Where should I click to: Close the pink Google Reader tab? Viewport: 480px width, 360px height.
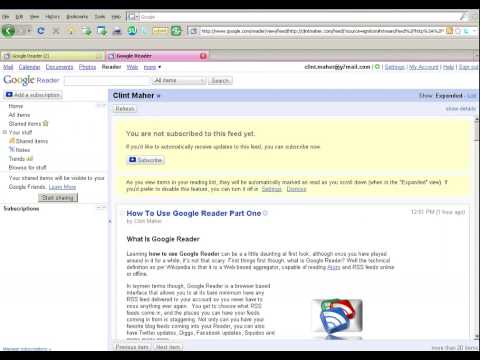[203, 56]
